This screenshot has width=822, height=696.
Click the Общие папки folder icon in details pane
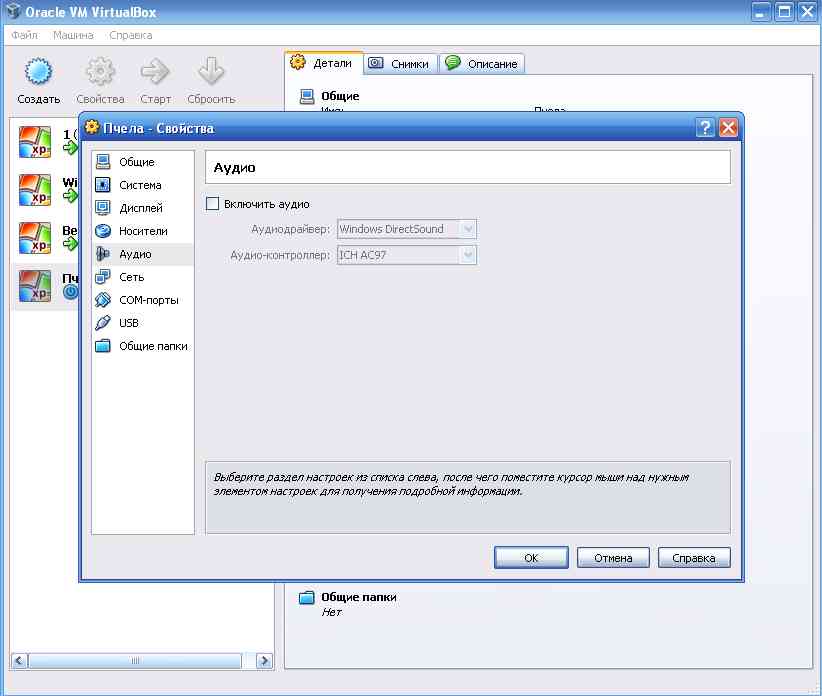[x=307, y=597]
